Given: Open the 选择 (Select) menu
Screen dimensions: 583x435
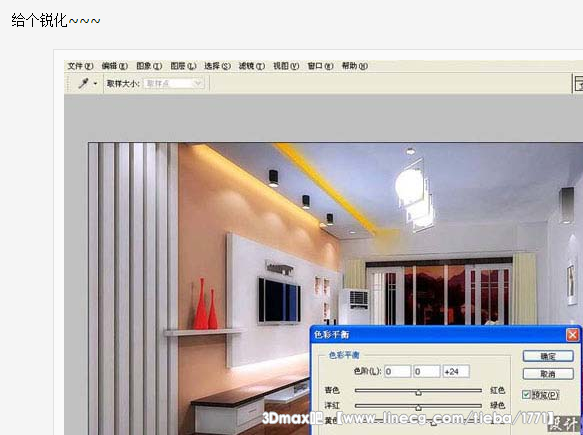Looking at the screenshot, I should click(x=217, y=66).
